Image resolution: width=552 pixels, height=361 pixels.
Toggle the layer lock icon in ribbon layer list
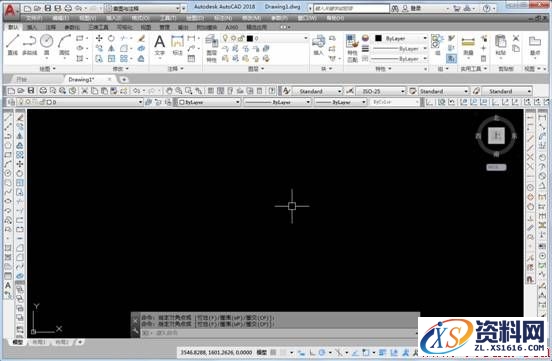pos(241,38)
